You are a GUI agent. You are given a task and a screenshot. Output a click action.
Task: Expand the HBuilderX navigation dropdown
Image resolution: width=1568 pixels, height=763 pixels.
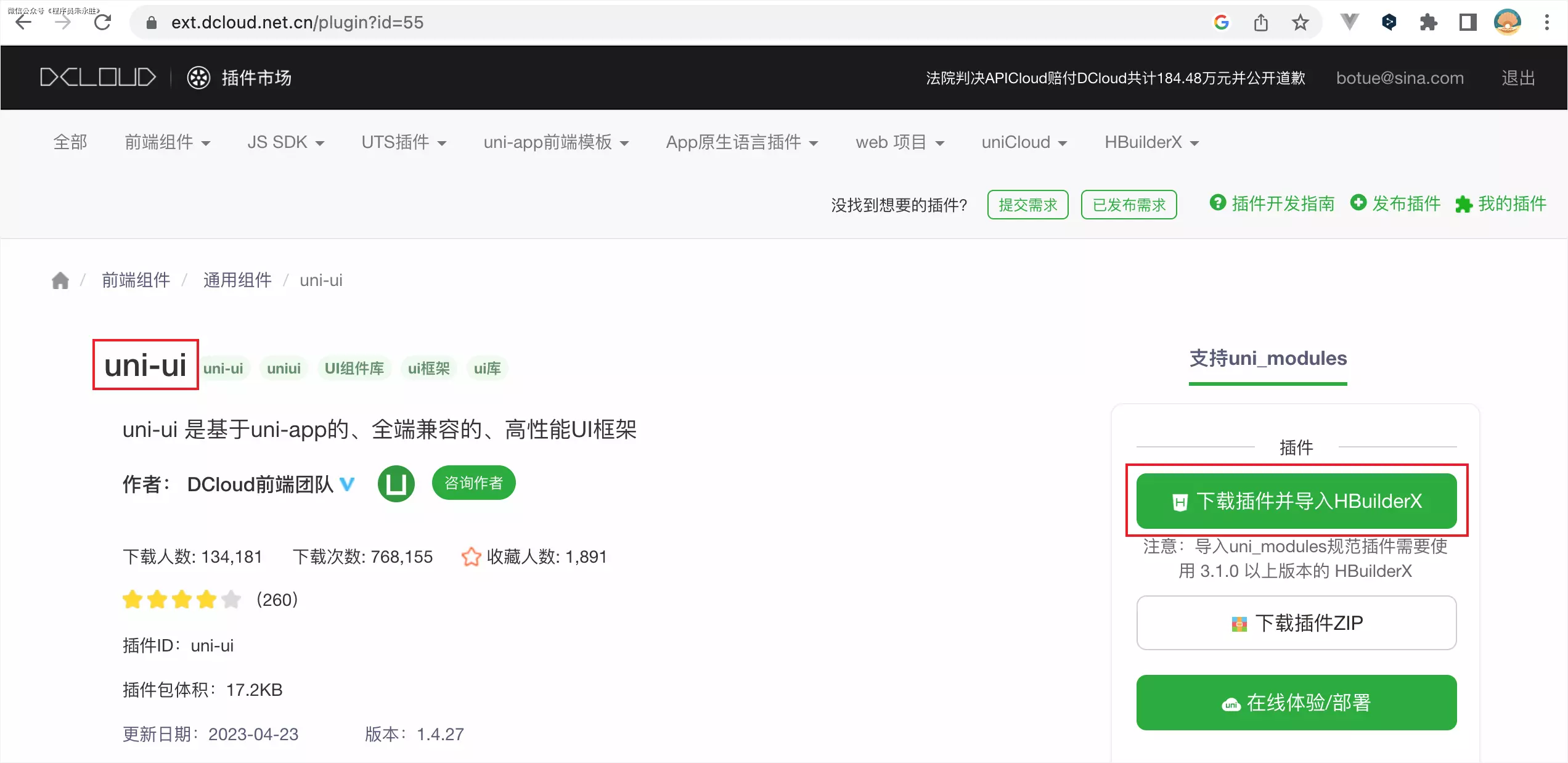coord(1150,142)
